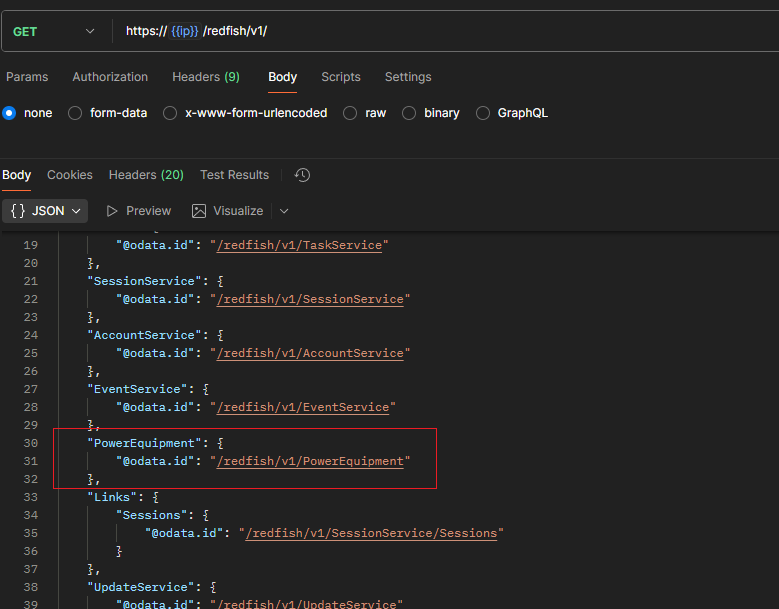Open the Test Results tab
Viewport: 779px width, 609px height.
click(234, 175)
